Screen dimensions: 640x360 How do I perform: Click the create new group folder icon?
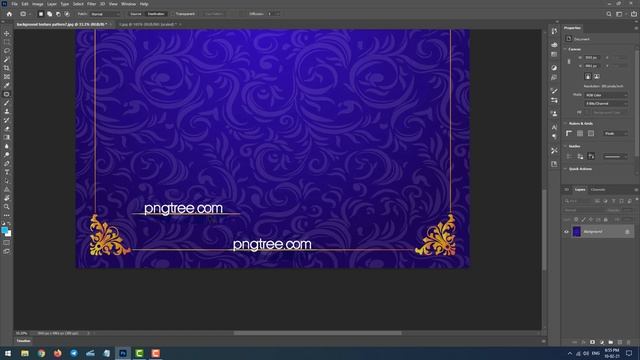tap(611, 342)
